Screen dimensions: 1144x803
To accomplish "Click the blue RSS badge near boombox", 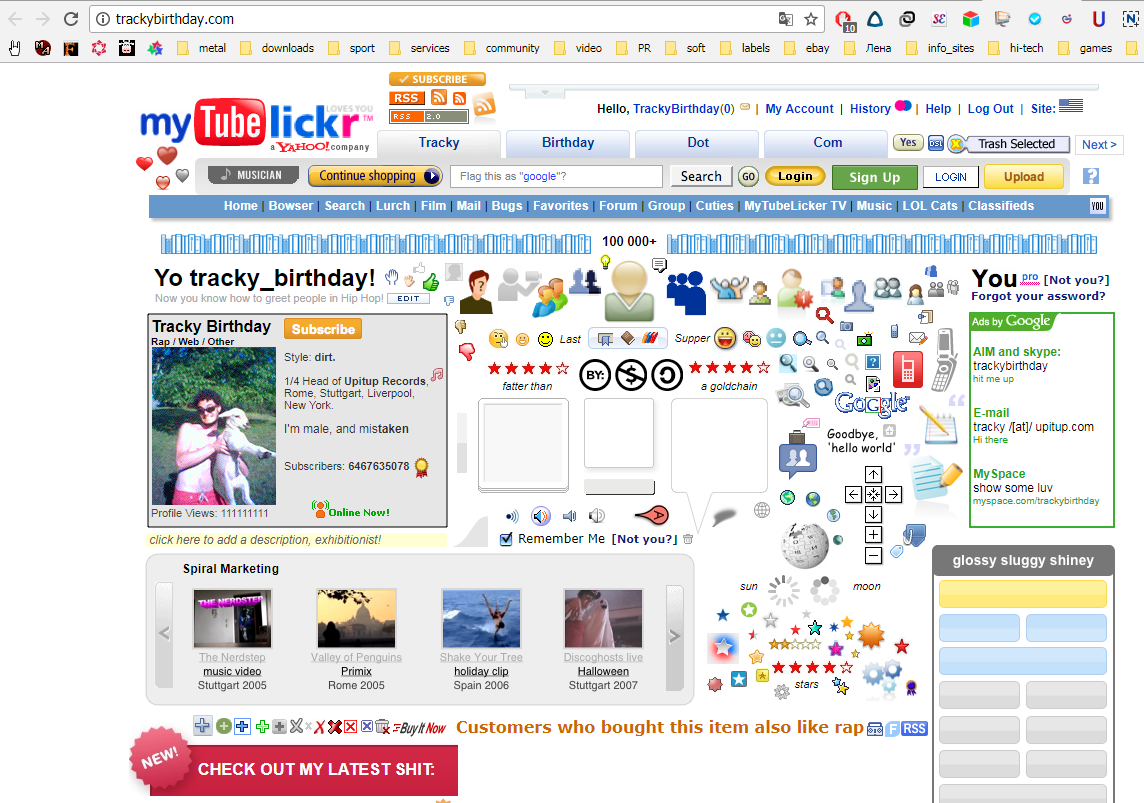I will coord(914,728).
